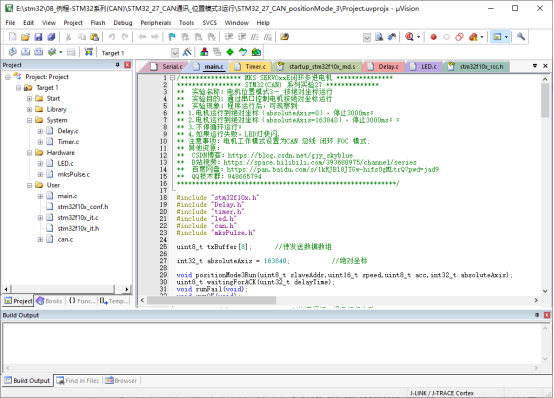The image size is (554, 398).
Task: Toggle auto-hide pin on the Build Output panel
Action: 537,315
